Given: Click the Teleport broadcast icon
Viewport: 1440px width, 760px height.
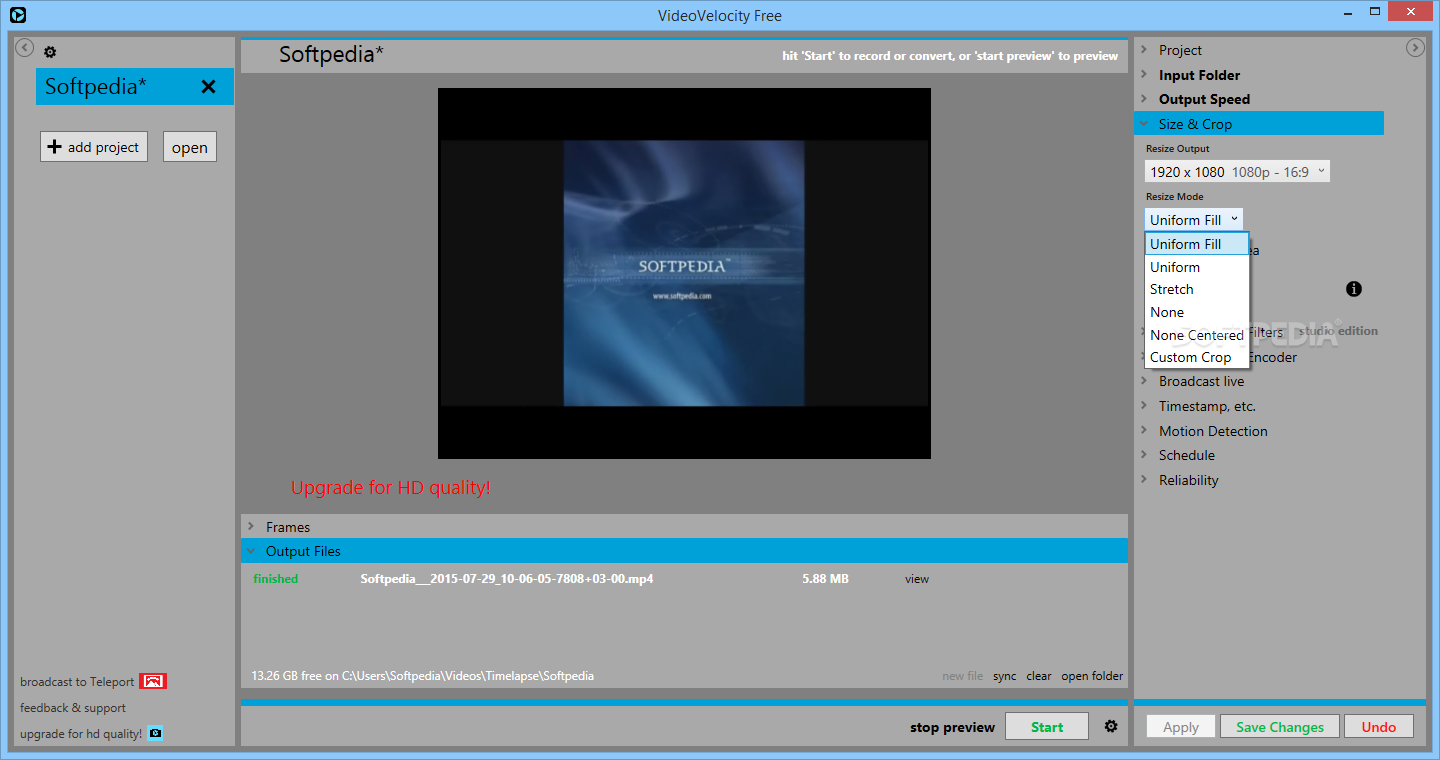Looking at the screenshot, I should tap(153, 681).
